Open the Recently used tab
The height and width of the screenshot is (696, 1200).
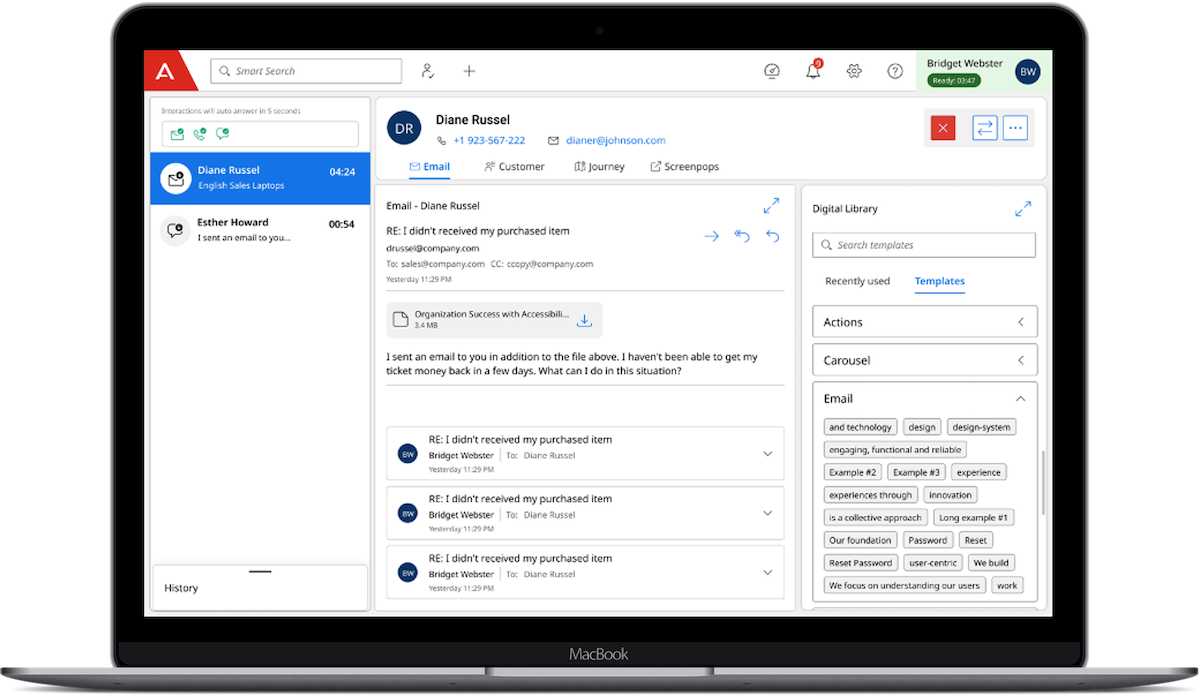(857, 281)
